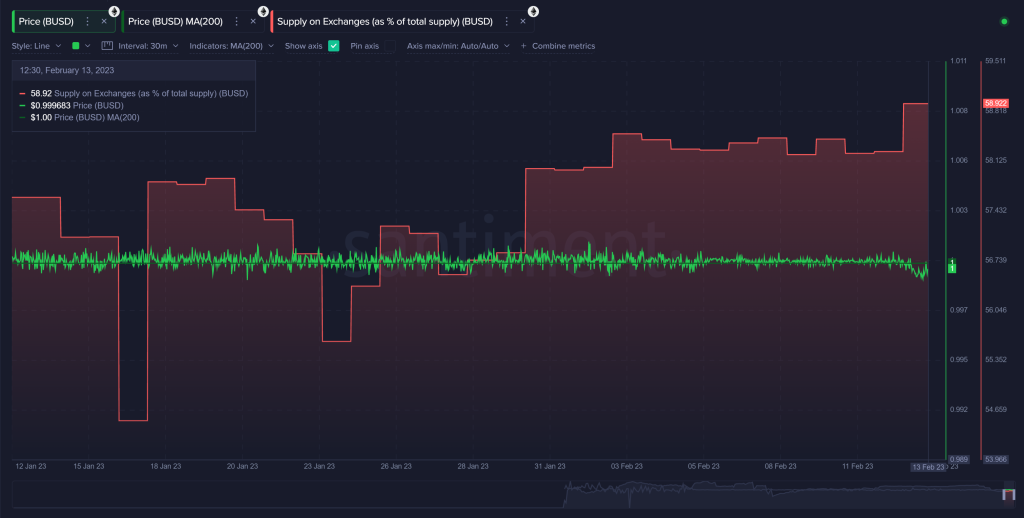Click the 12 Jan 23 date label
Screen dimensions: 1024x518
[x=31, y=466]
